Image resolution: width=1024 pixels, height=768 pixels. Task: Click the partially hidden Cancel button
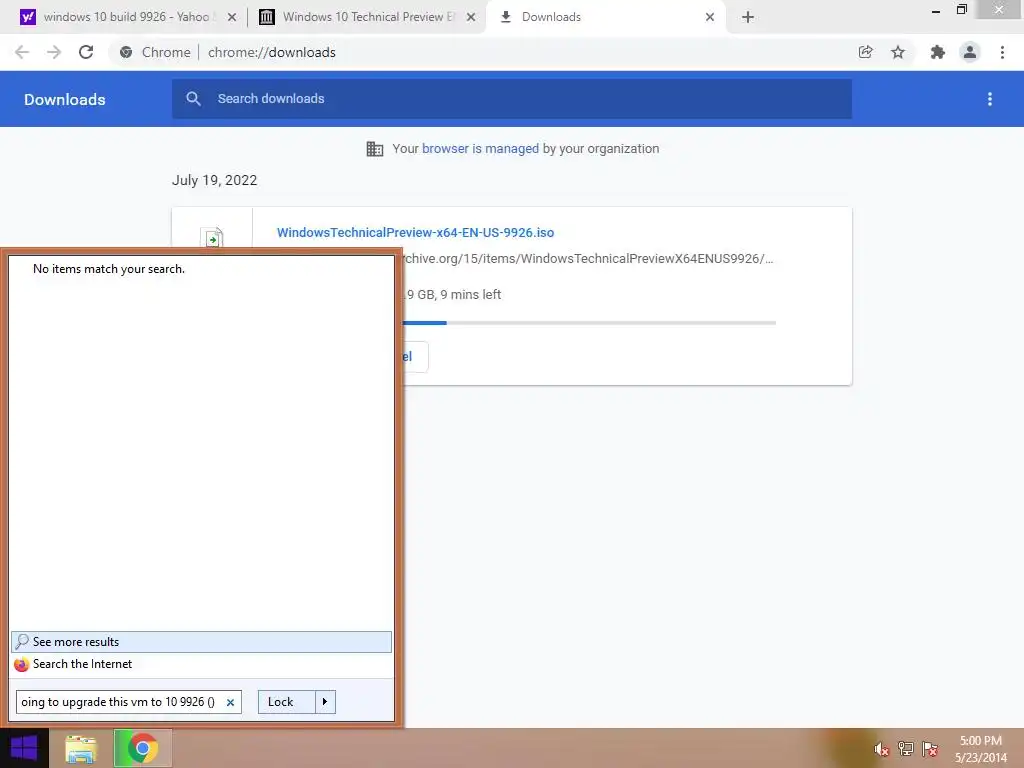(x=414, y=357)
